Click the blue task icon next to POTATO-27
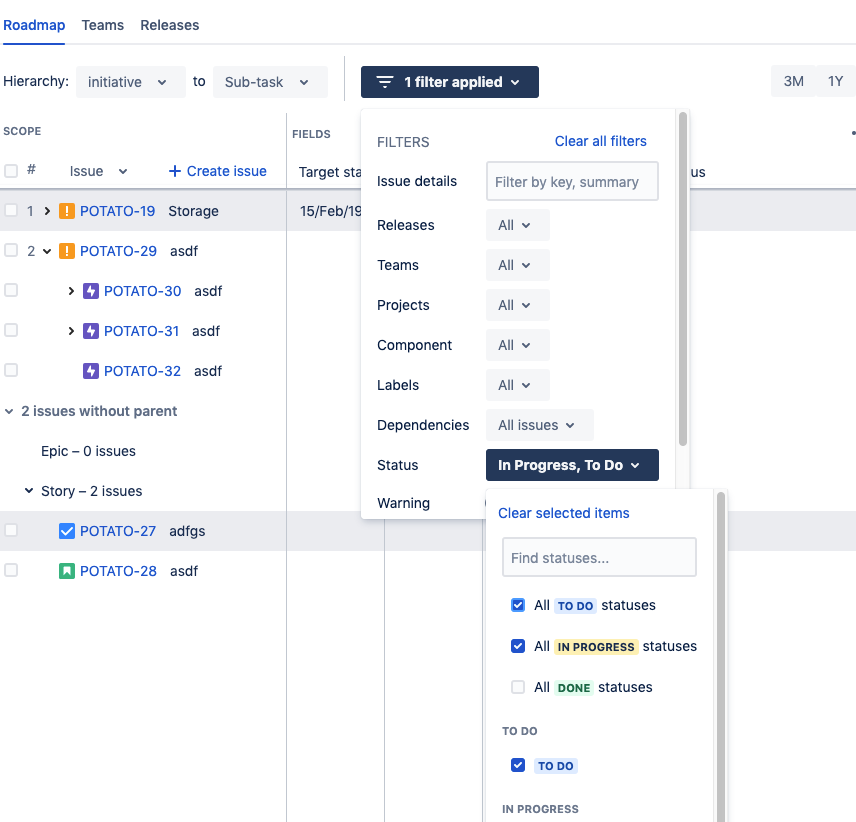The width and height of the screenshot is (856, 822). pos(66,531)
